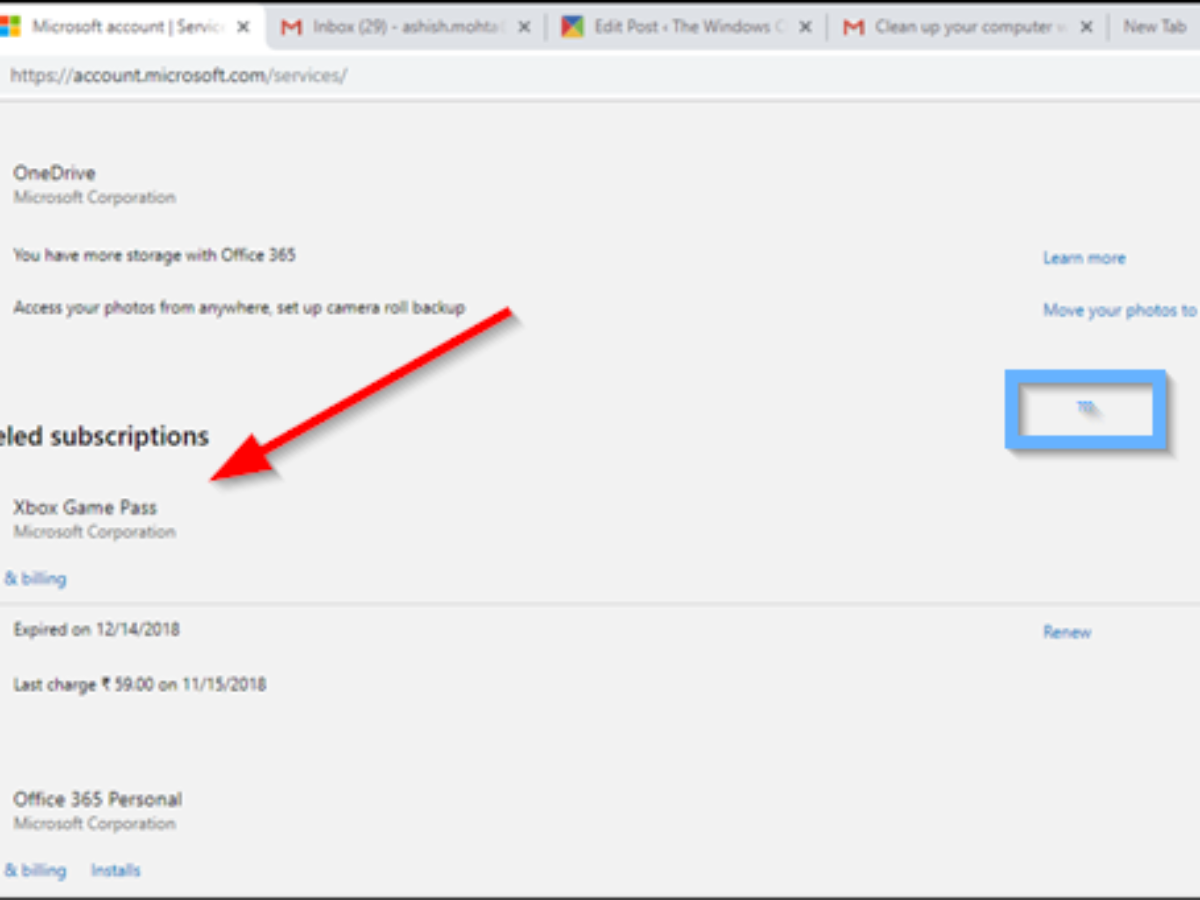Open the Inbox (29) Gmail tab
Image resolution: width=1200 pixels, height=900 pixels.
click(x=407, y=27)
